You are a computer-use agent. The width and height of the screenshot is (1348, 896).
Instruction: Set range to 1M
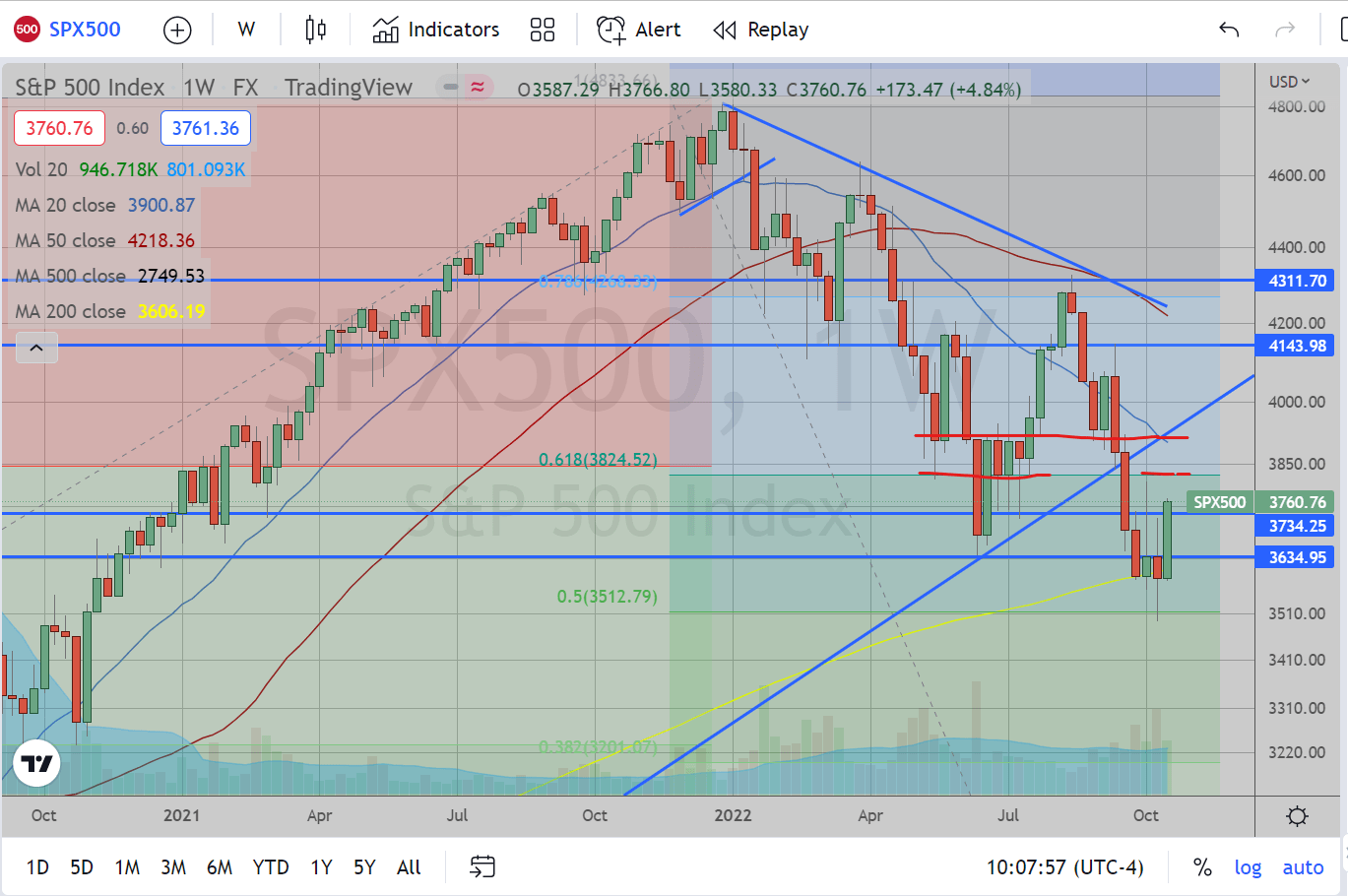click(x=127, y=867)
